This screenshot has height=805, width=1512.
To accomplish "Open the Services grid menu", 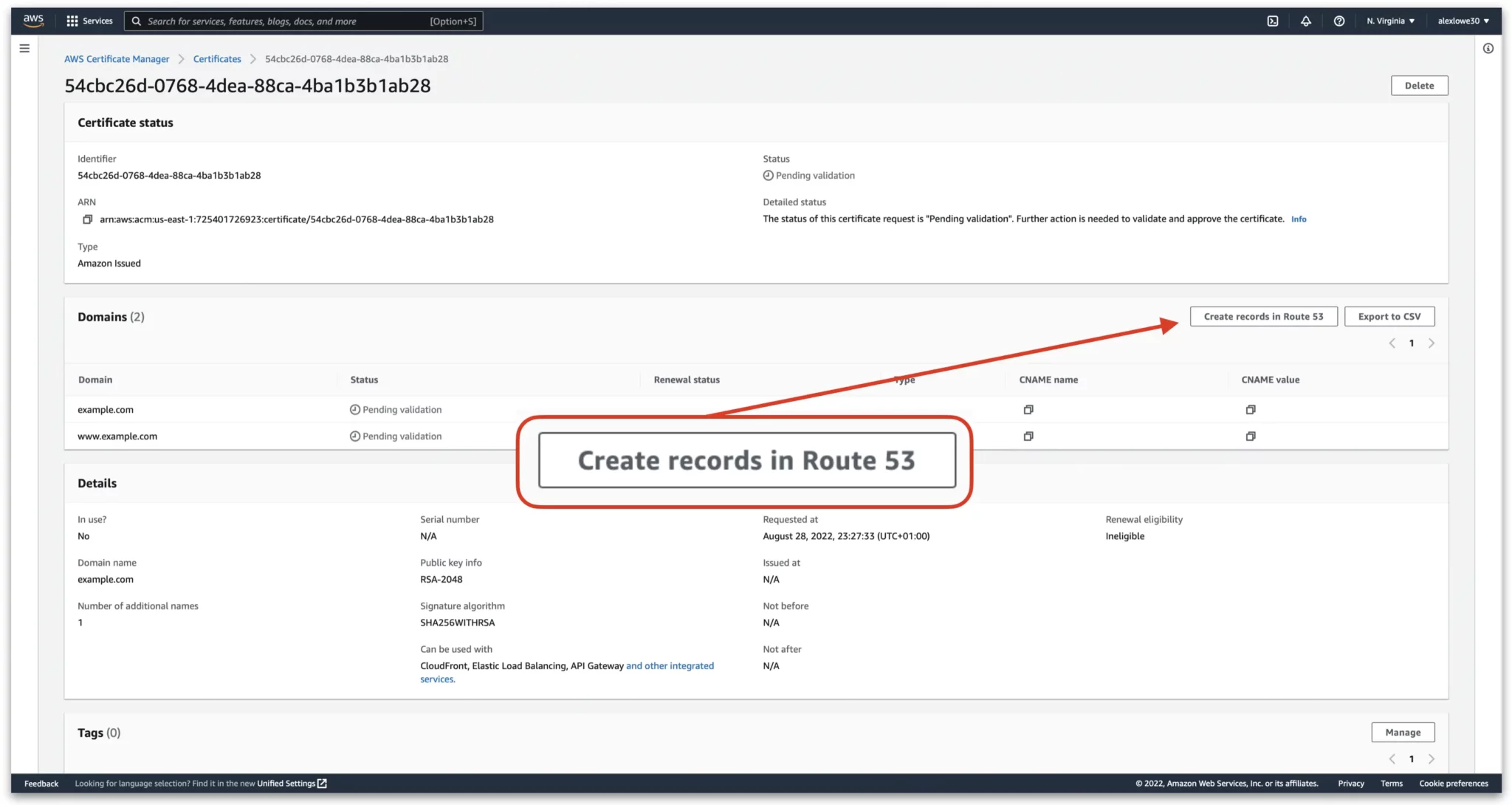I will pyautogui.click(x=89, y=21).
